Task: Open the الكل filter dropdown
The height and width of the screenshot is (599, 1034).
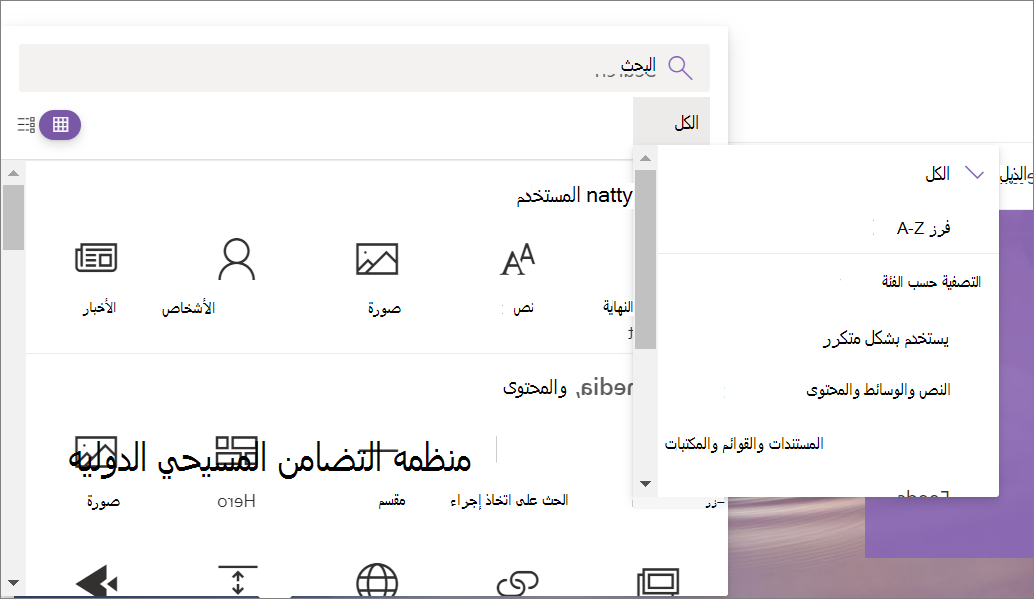Action: click(x=671, y=122)
